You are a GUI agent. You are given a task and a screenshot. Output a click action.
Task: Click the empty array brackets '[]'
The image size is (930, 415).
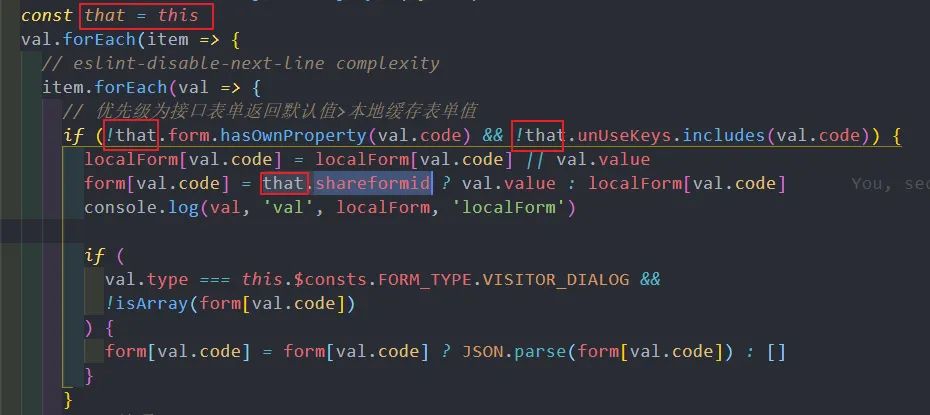(x=776, y=352)
